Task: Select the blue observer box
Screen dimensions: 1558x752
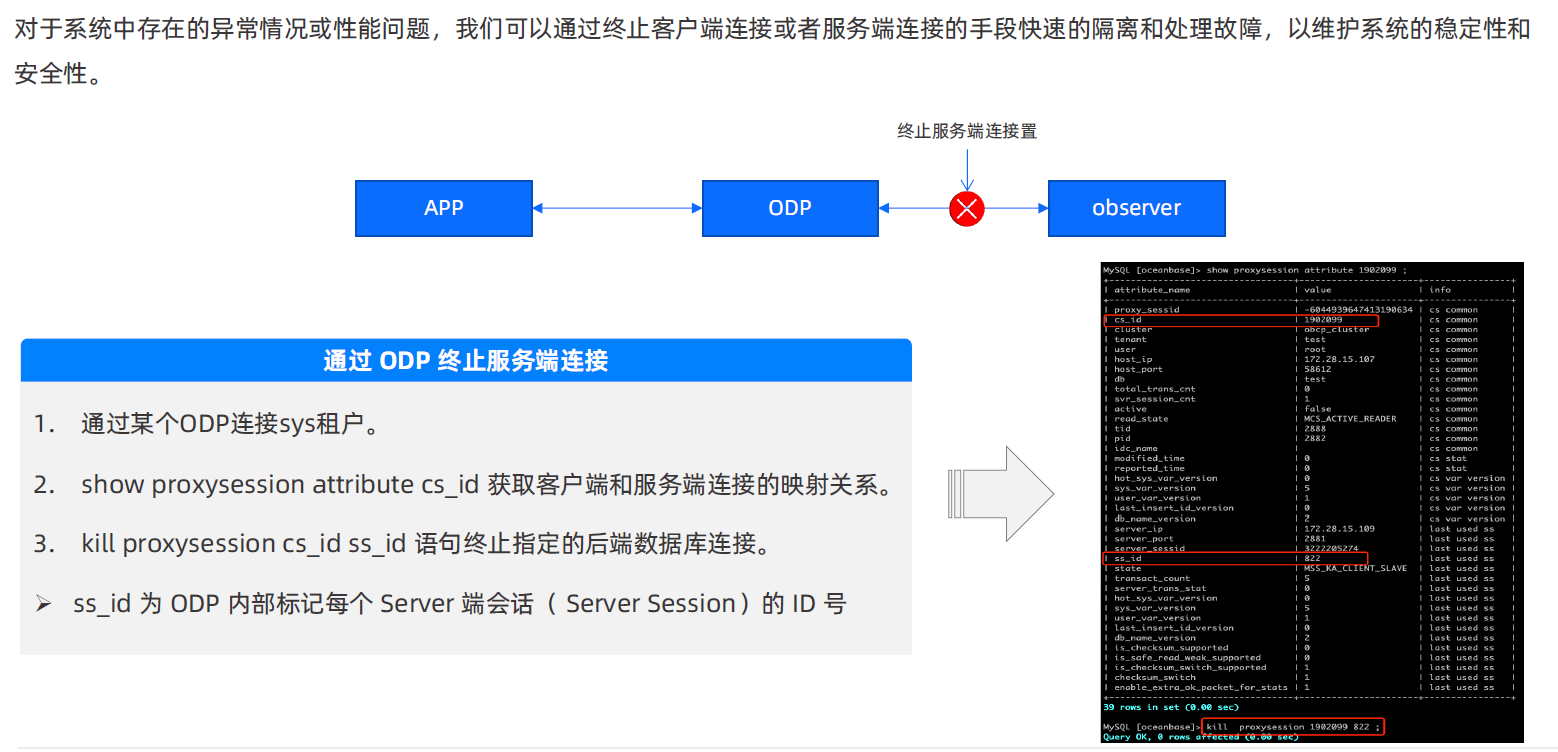Action: coord(1136,208)
